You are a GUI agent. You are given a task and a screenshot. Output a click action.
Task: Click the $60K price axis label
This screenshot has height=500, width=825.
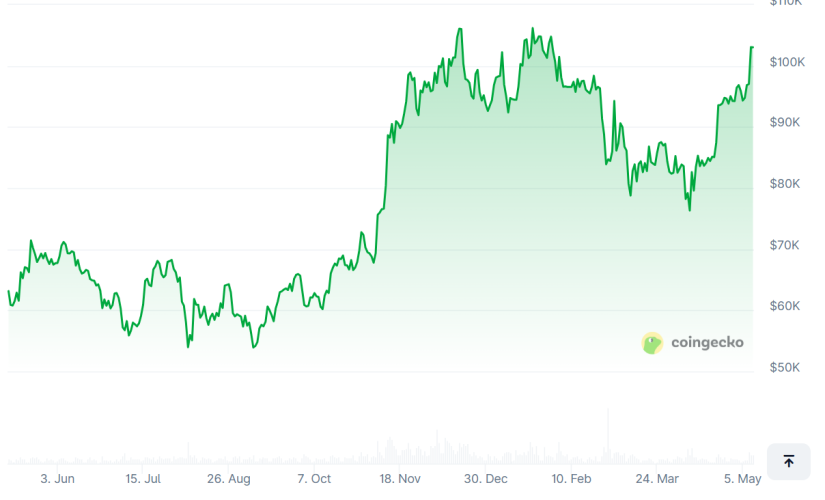785,306
